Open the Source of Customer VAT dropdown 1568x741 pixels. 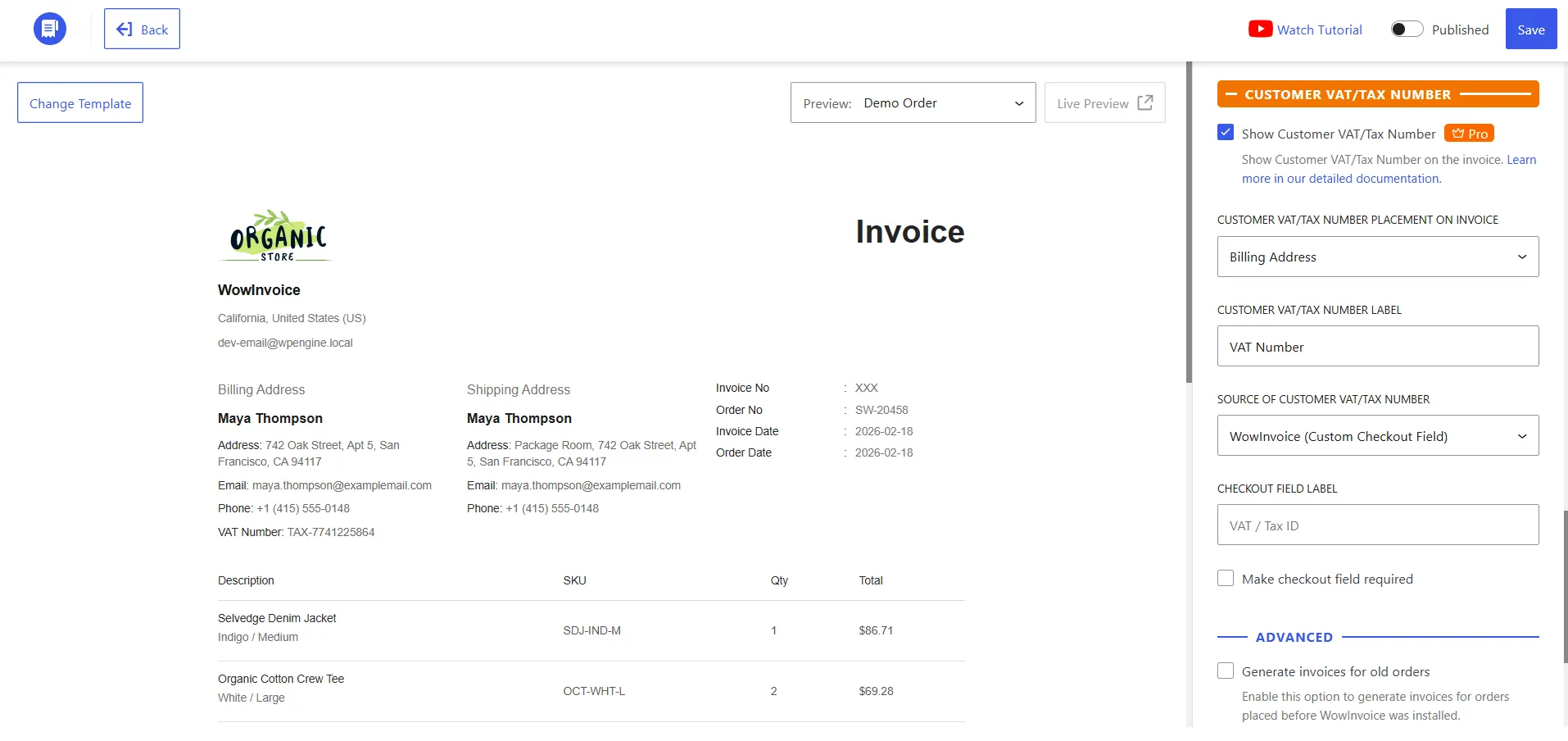(x=1378, y=435)
